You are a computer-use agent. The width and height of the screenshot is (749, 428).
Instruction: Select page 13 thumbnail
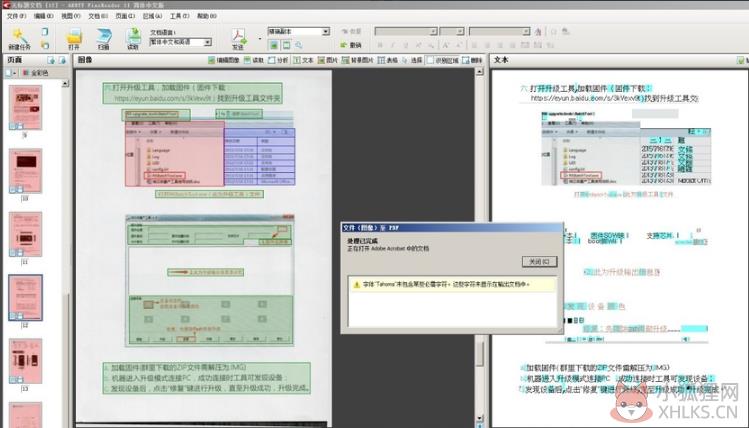25,361
